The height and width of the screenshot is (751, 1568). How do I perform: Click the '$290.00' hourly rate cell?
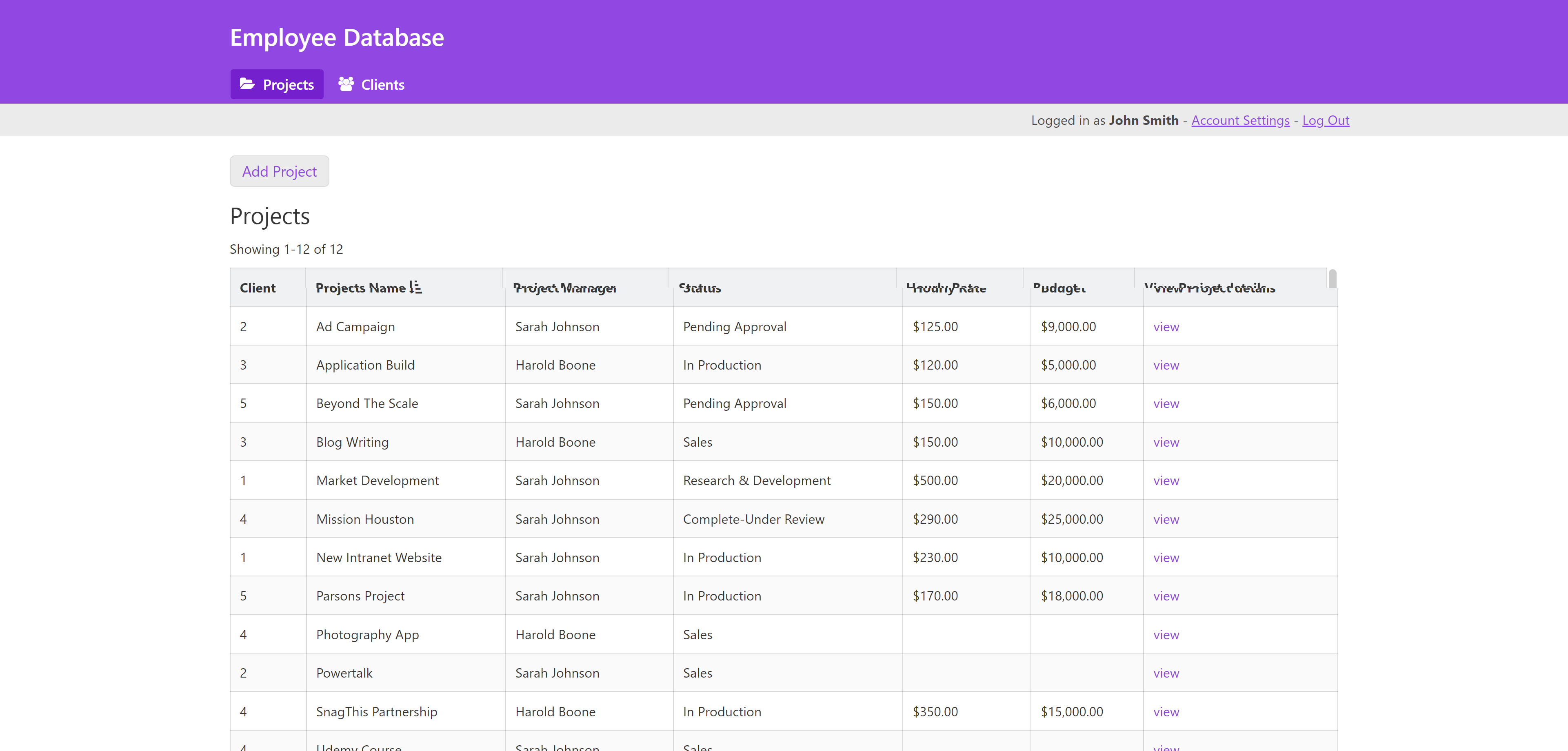[966, 519]
